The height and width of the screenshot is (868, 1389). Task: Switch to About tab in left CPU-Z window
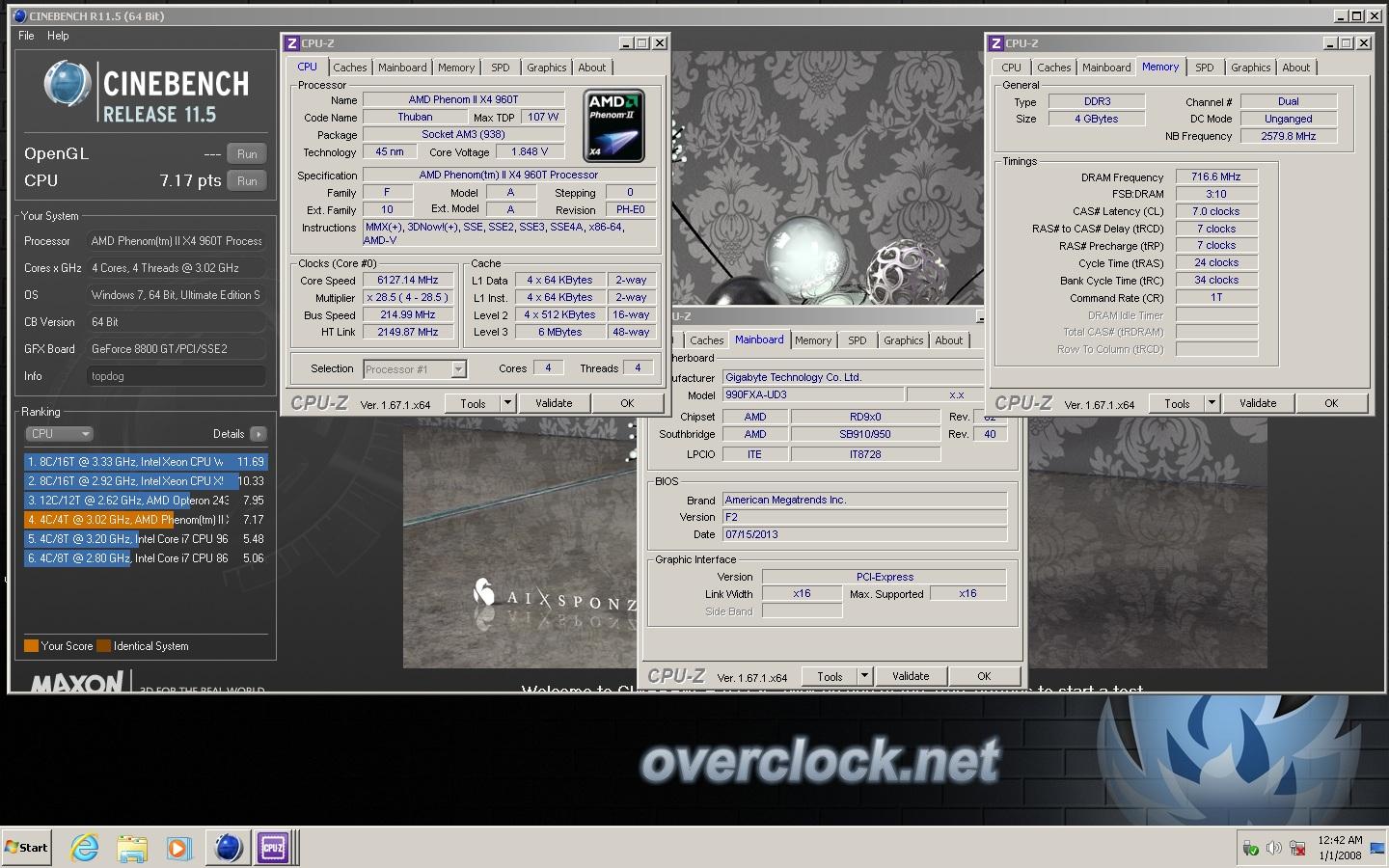click(592, 68)
